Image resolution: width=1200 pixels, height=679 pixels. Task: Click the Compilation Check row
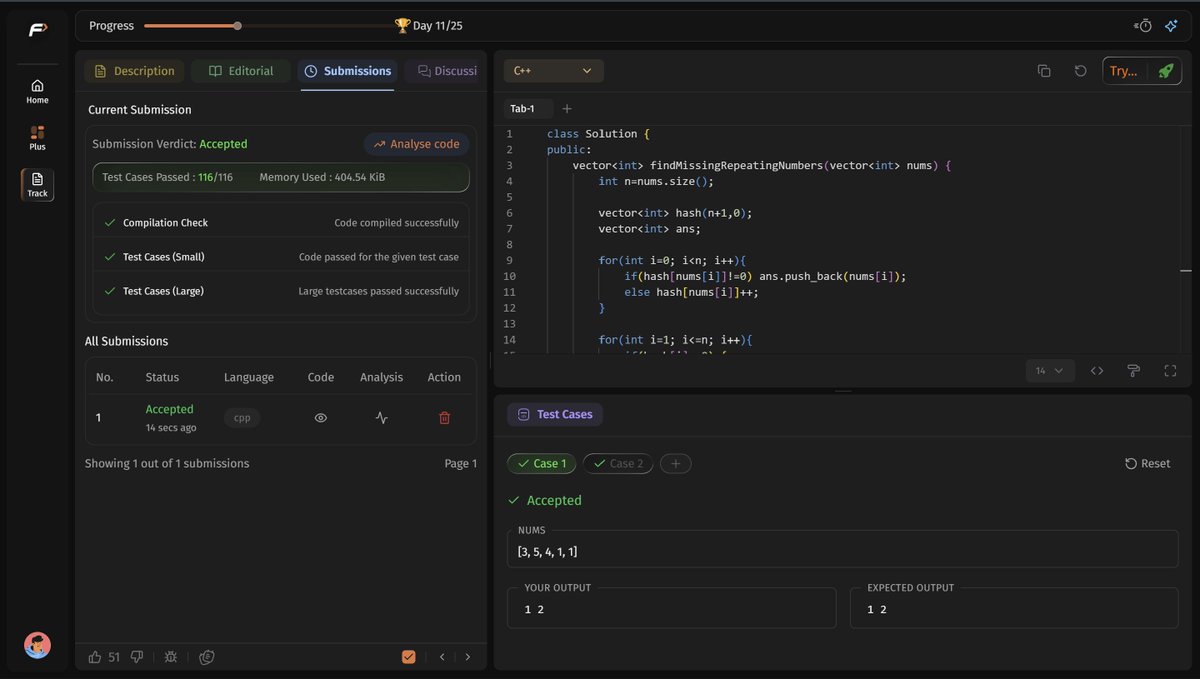pyautogui.click(x=281, y=223)
